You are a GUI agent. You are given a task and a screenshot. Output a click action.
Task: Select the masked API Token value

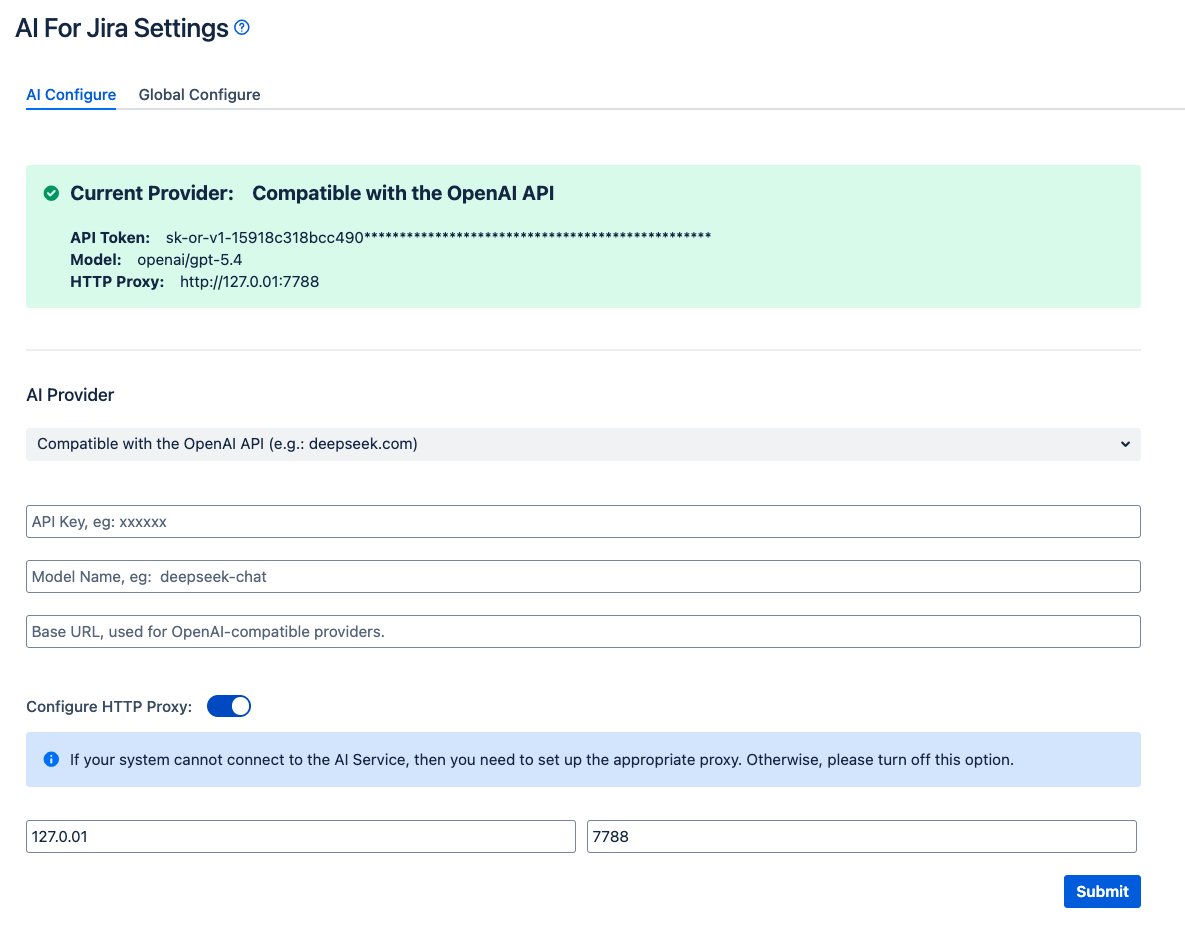point(438,237)
